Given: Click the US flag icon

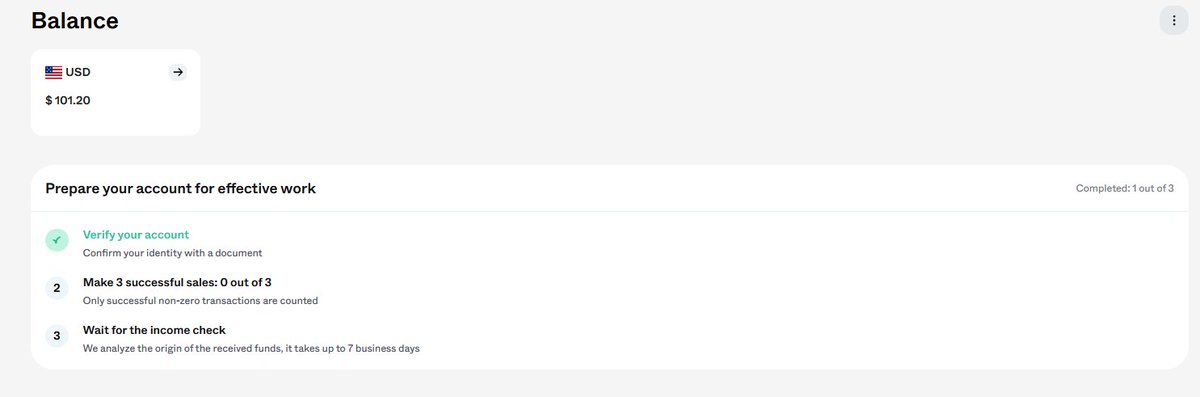Looking at the screenshot, I should click(x=54, y=72).
